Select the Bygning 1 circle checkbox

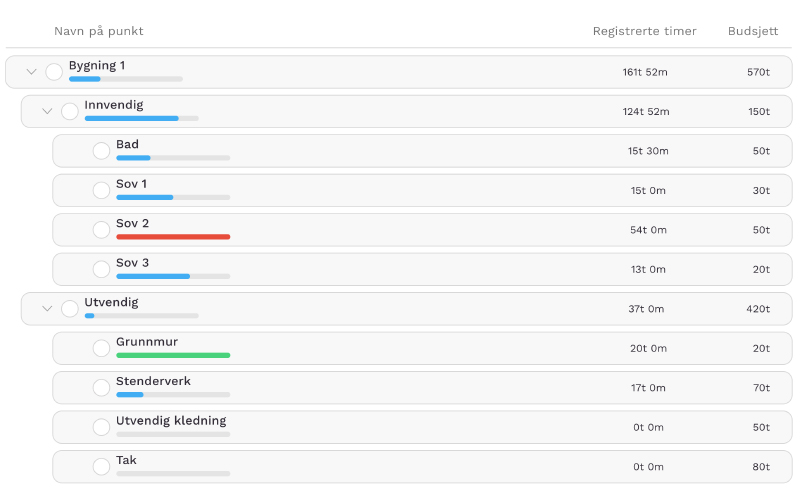click(x=54, y=72)
